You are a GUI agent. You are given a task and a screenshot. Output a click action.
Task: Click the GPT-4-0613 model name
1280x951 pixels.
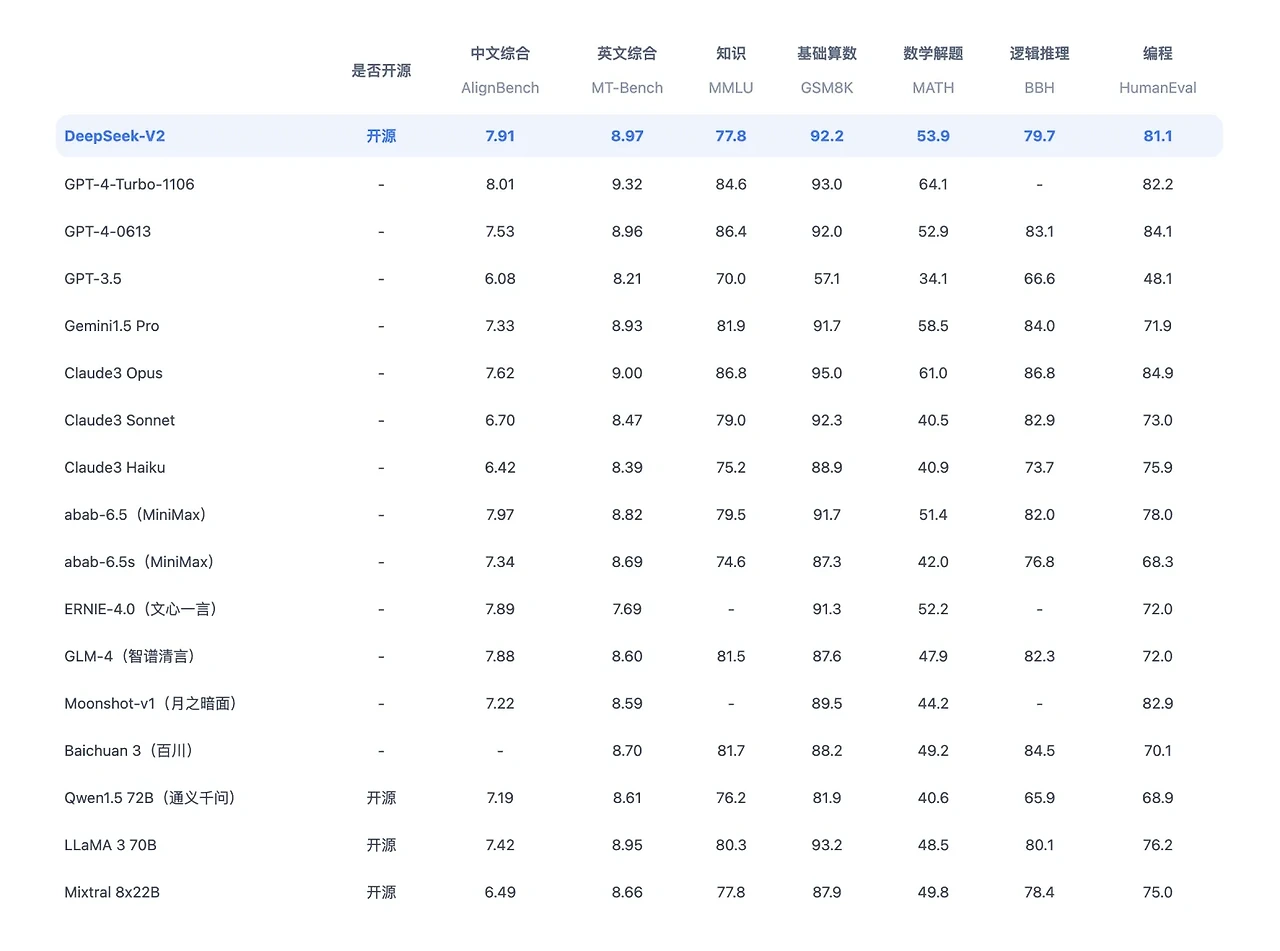(107, 231)
